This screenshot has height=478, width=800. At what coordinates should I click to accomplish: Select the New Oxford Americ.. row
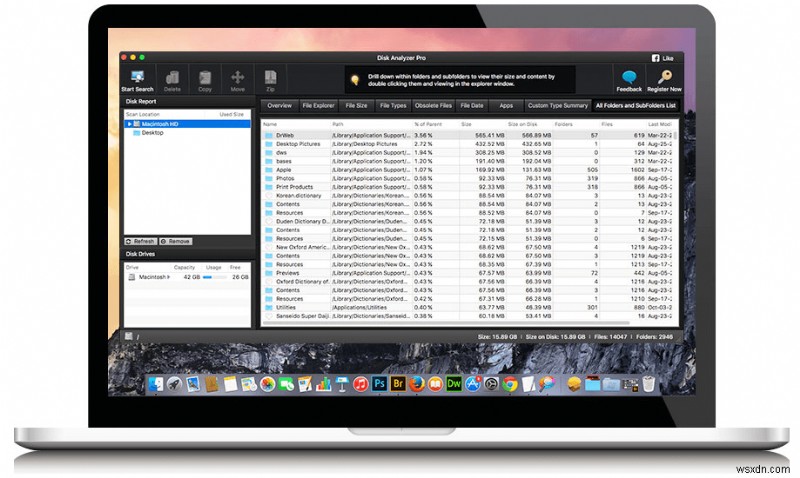467,247
